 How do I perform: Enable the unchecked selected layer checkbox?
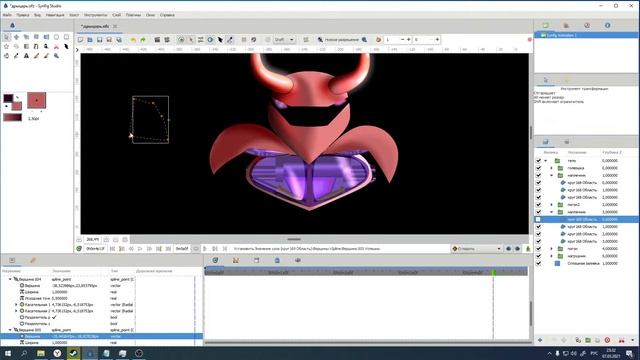click(x=538, y=220)
